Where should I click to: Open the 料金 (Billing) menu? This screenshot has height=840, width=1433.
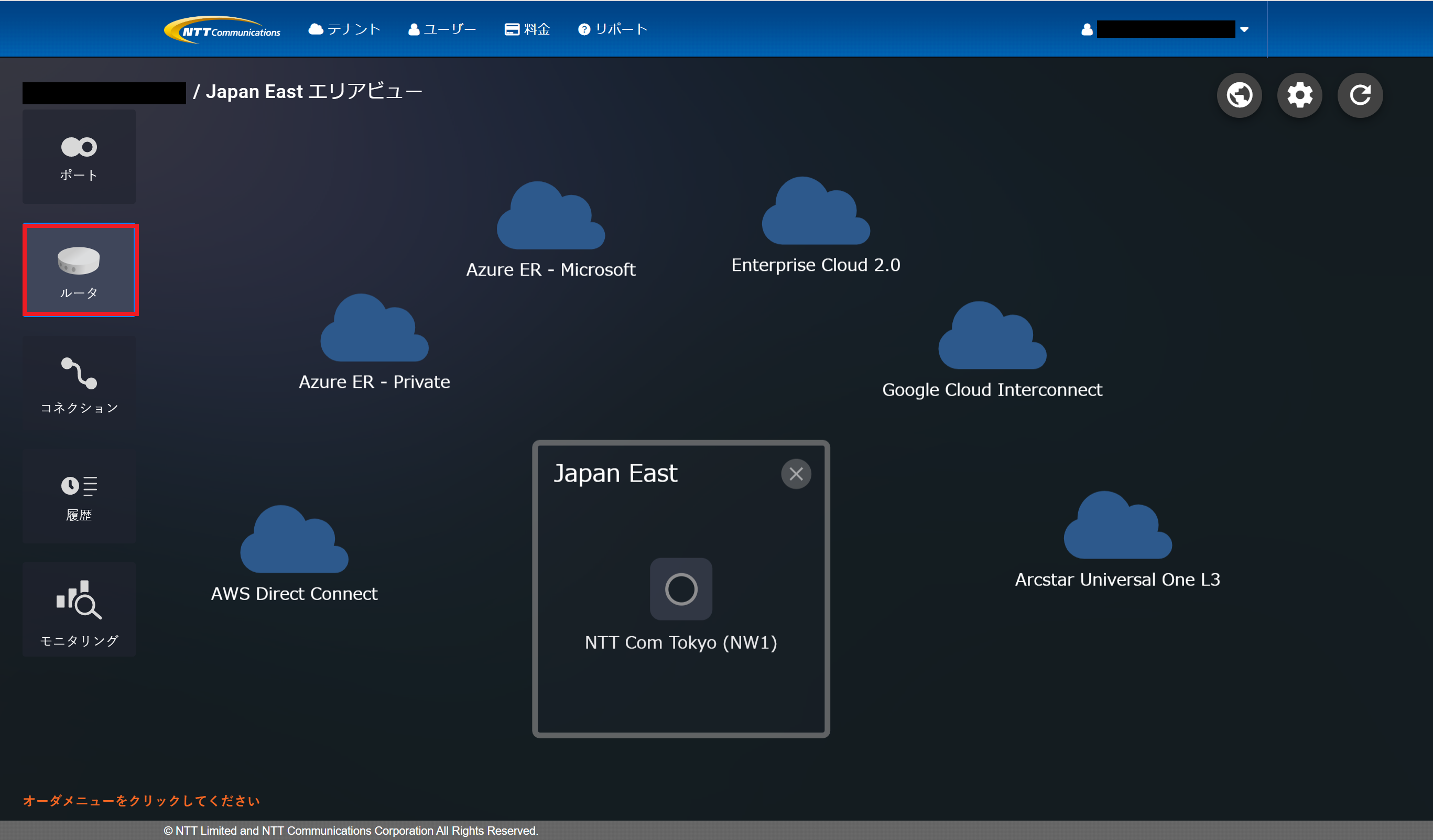(x=527, y=29)
